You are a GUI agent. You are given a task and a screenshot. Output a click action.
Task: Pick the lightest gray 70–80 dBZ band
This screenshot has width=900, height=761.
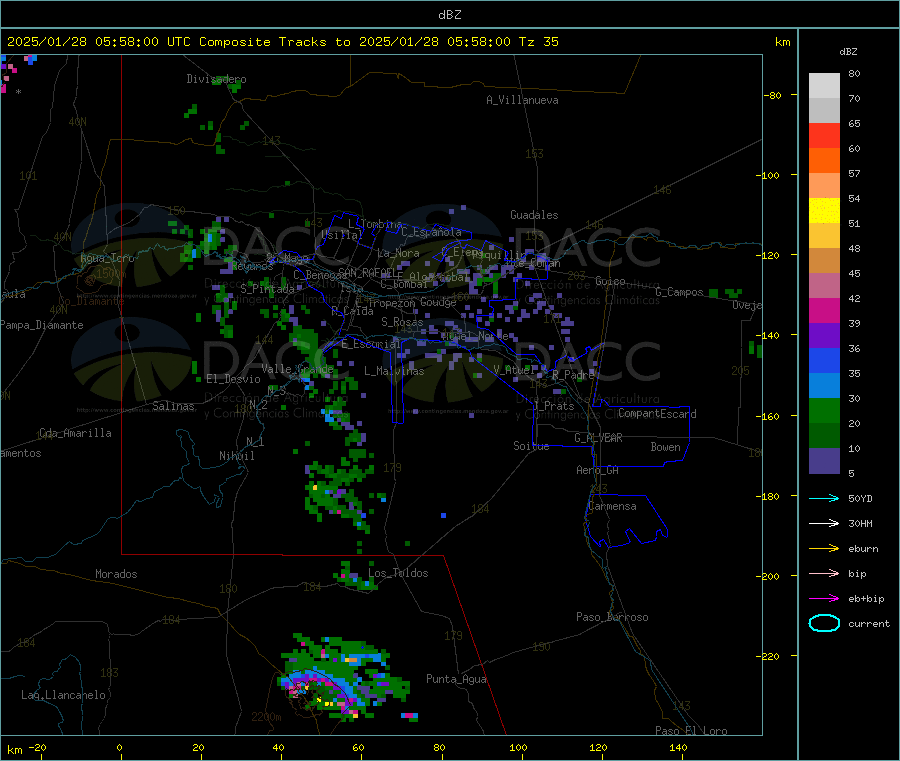click(824, 86)
